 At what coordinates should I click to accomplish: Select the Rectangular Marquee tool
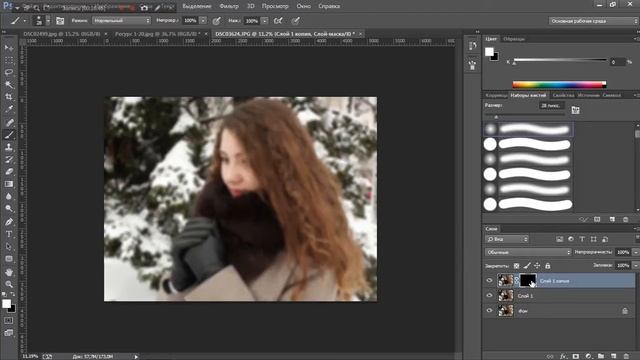pos(9,60)
